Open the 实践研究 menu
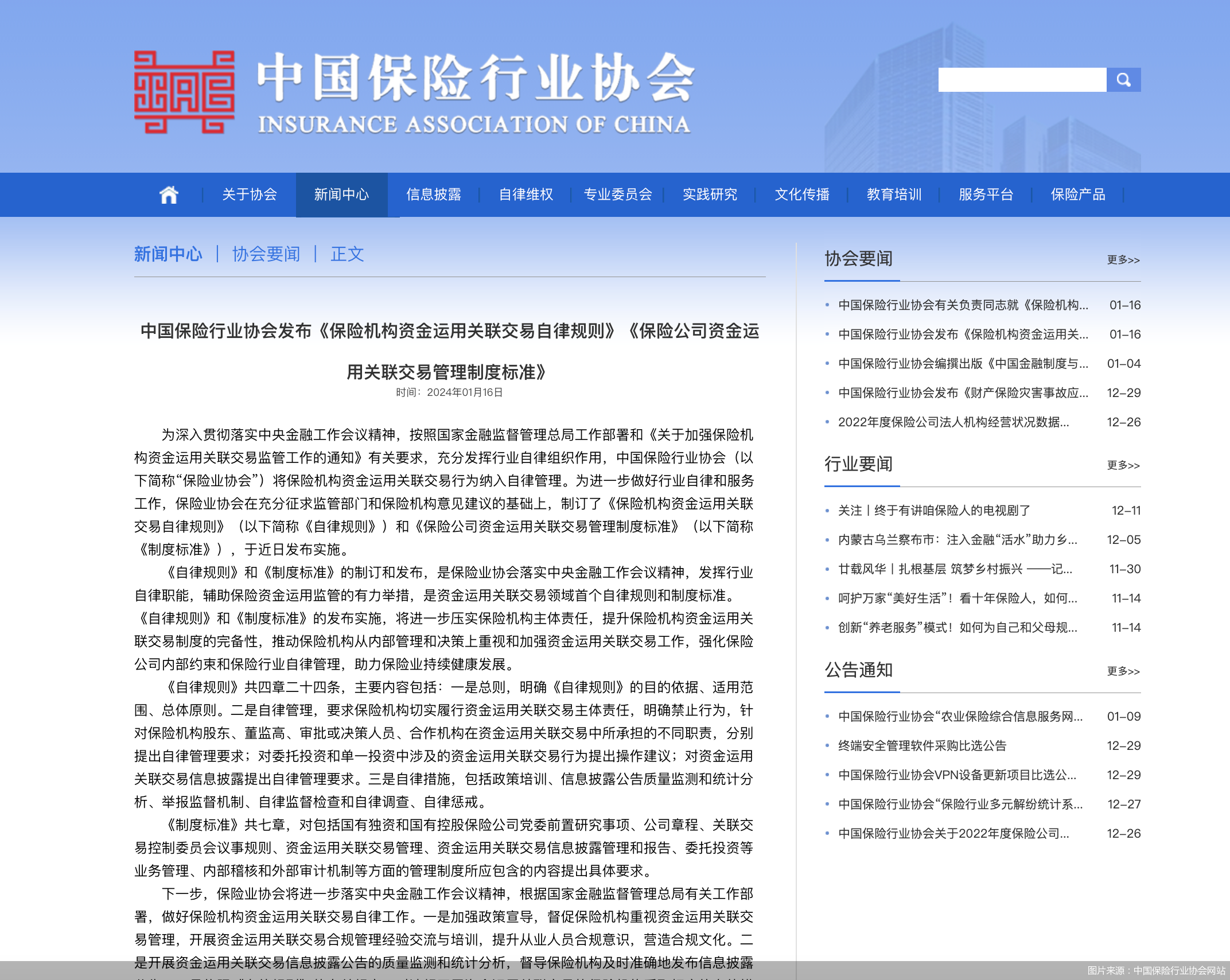This screenshot has width=1230, height=980. 710,195
